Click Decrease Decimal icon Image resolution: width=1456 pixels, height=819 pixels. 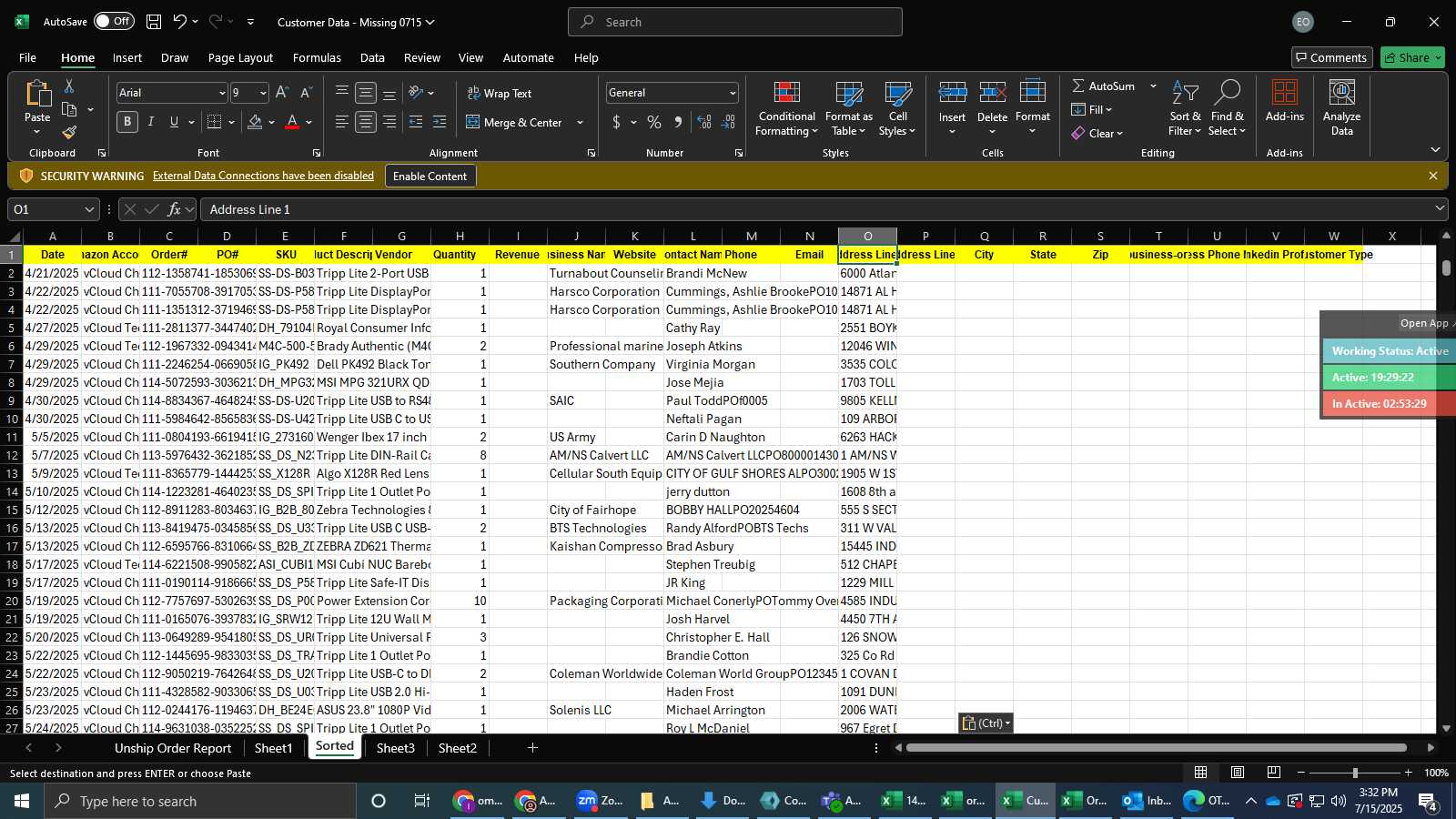(728, 122)
